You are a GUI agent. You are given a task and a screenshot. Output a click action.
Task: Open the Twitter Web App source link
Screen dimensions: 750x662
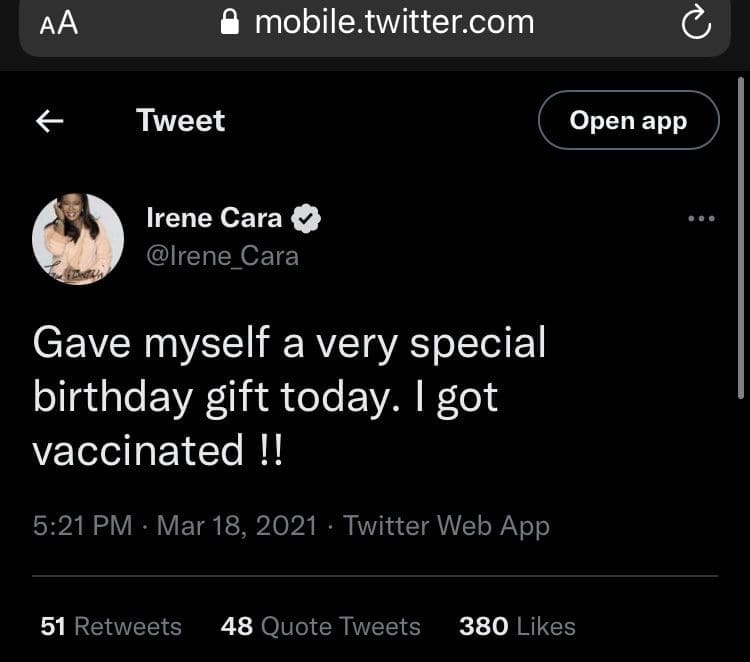click(446, 525)
